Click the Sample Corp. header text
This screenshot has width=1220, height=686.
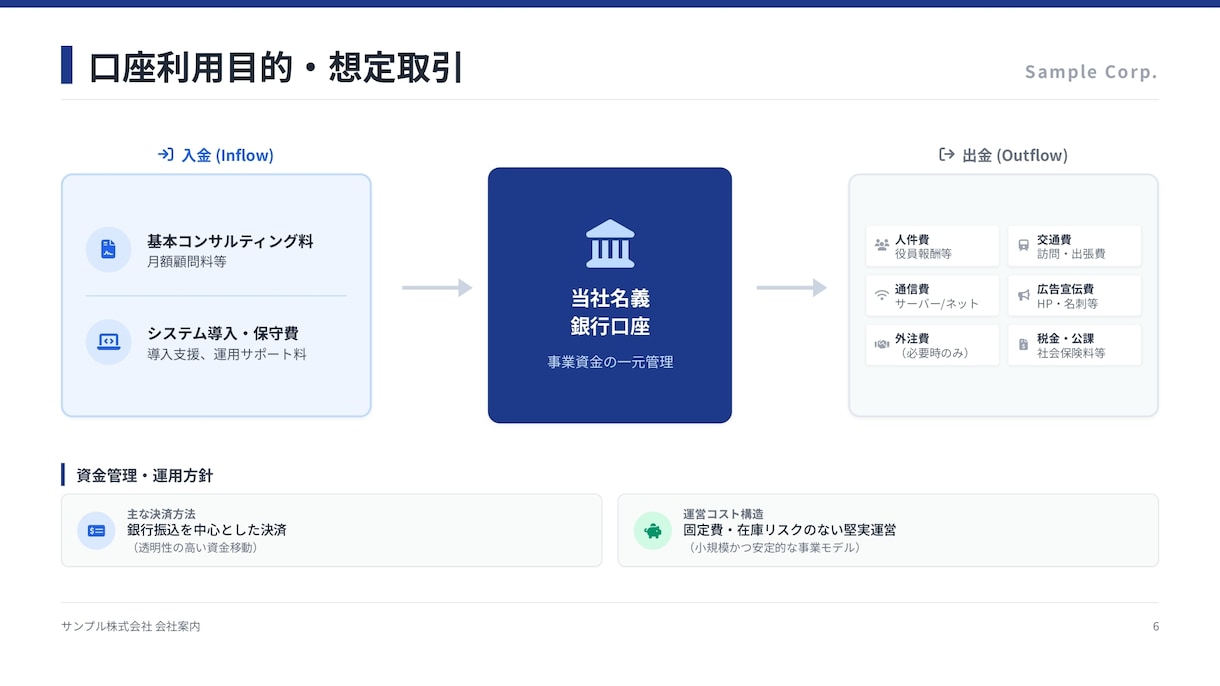pyautogui.click(x=1091, y=72)
